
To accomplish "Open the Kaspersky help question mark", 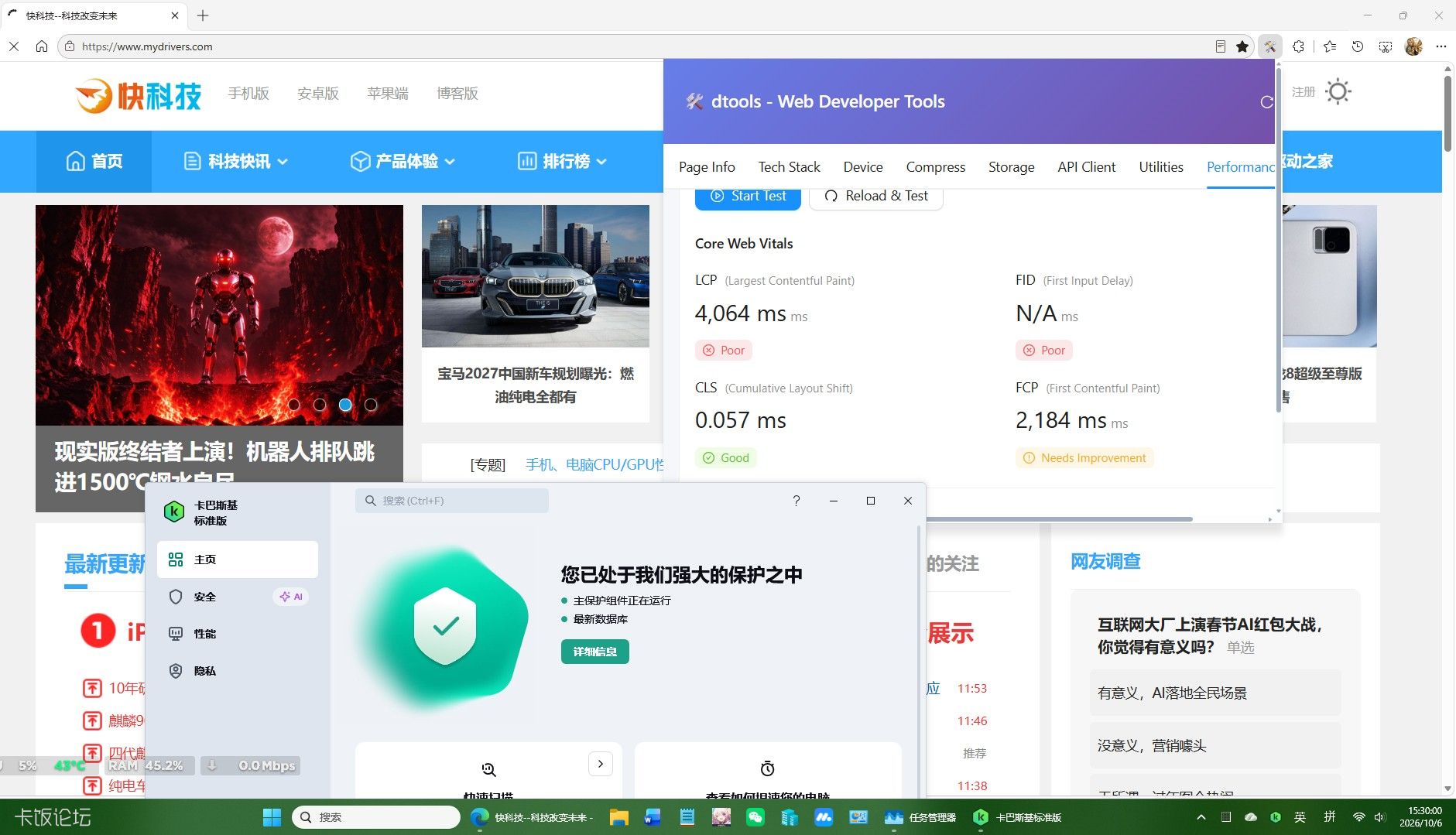I will point(796,501).
